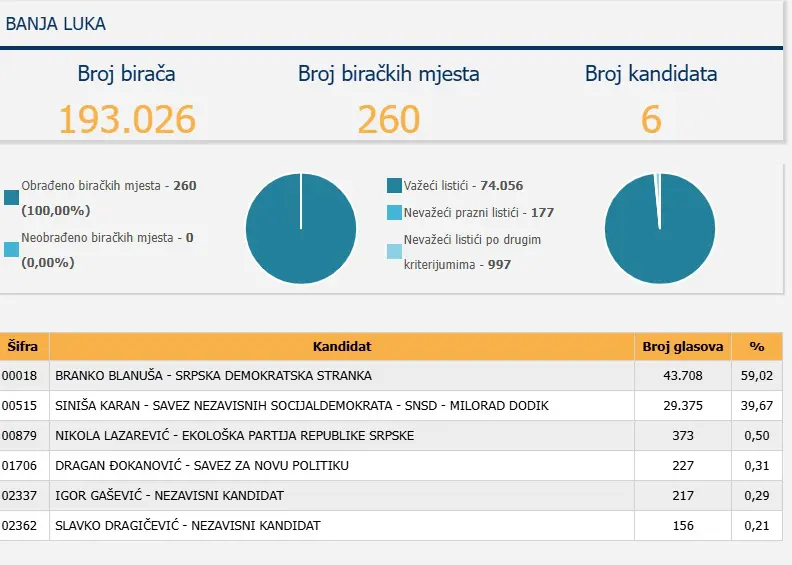
Task: Click the Broj birača value 193.026
Action: tap(126, 119)
